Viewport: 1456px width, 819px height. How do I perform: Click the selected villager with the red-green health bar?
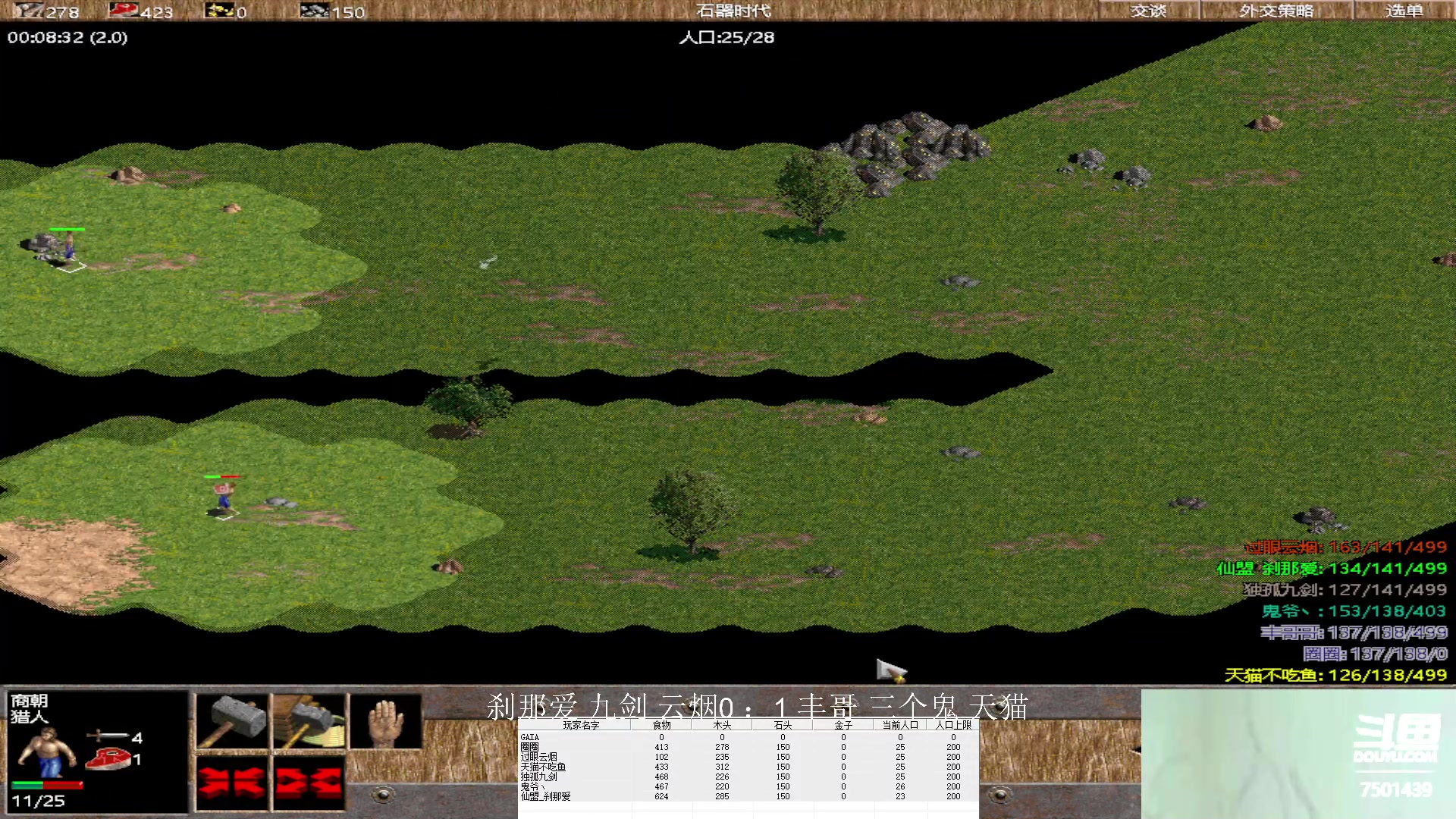pyautogui.click(x=223, y=498)
